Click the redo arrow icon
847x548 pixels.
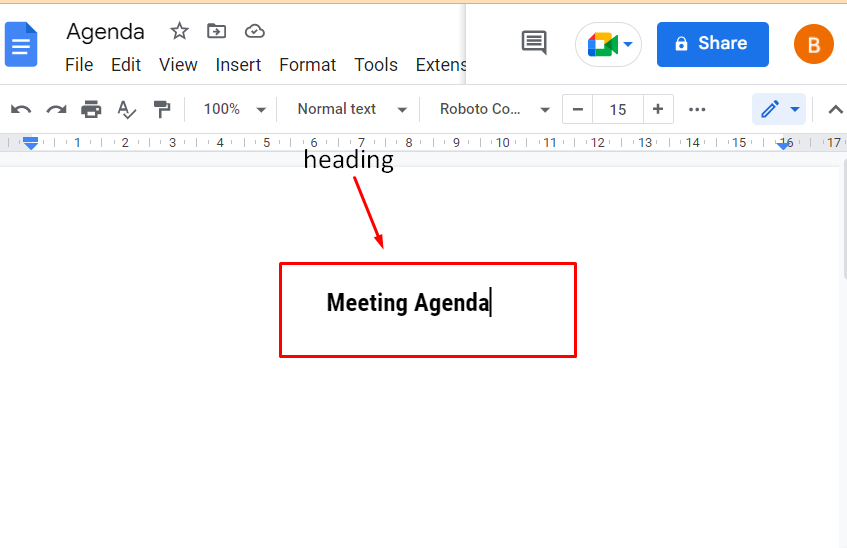click(56, 109)
